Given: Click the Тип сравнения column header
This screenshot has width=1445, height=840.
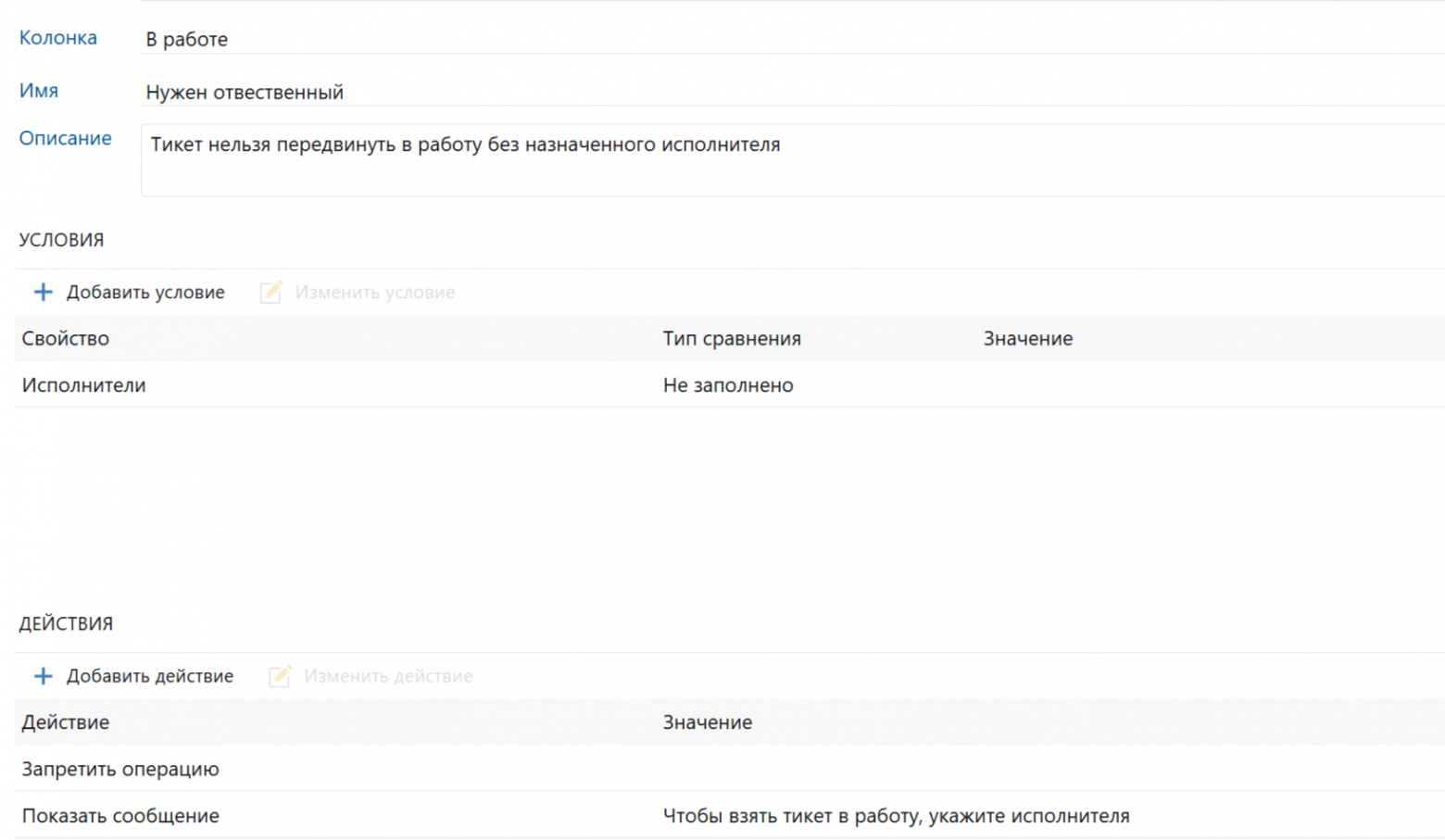Looking at the screenshot, I should [732, 339].
